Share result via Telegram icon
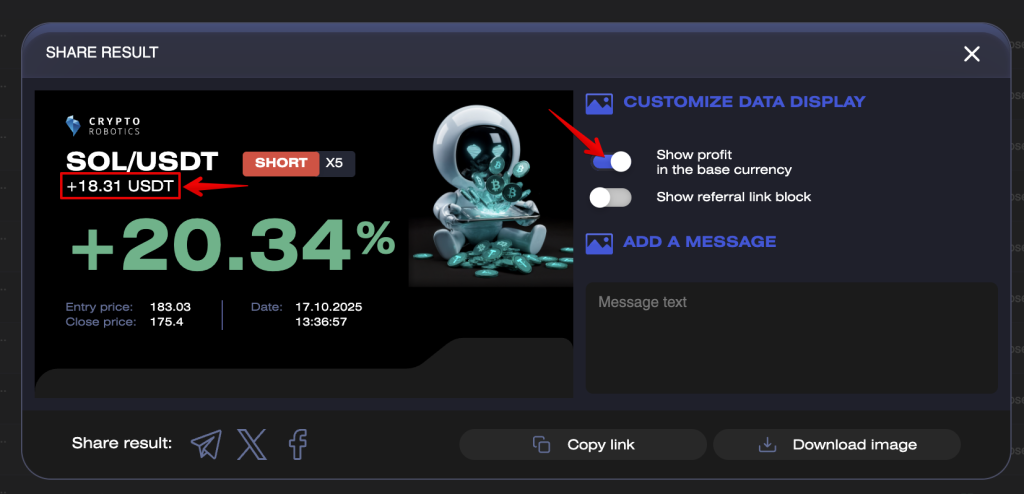This screenshot has width=1024, height=494. pyautogui.click(x=206, y=444)
